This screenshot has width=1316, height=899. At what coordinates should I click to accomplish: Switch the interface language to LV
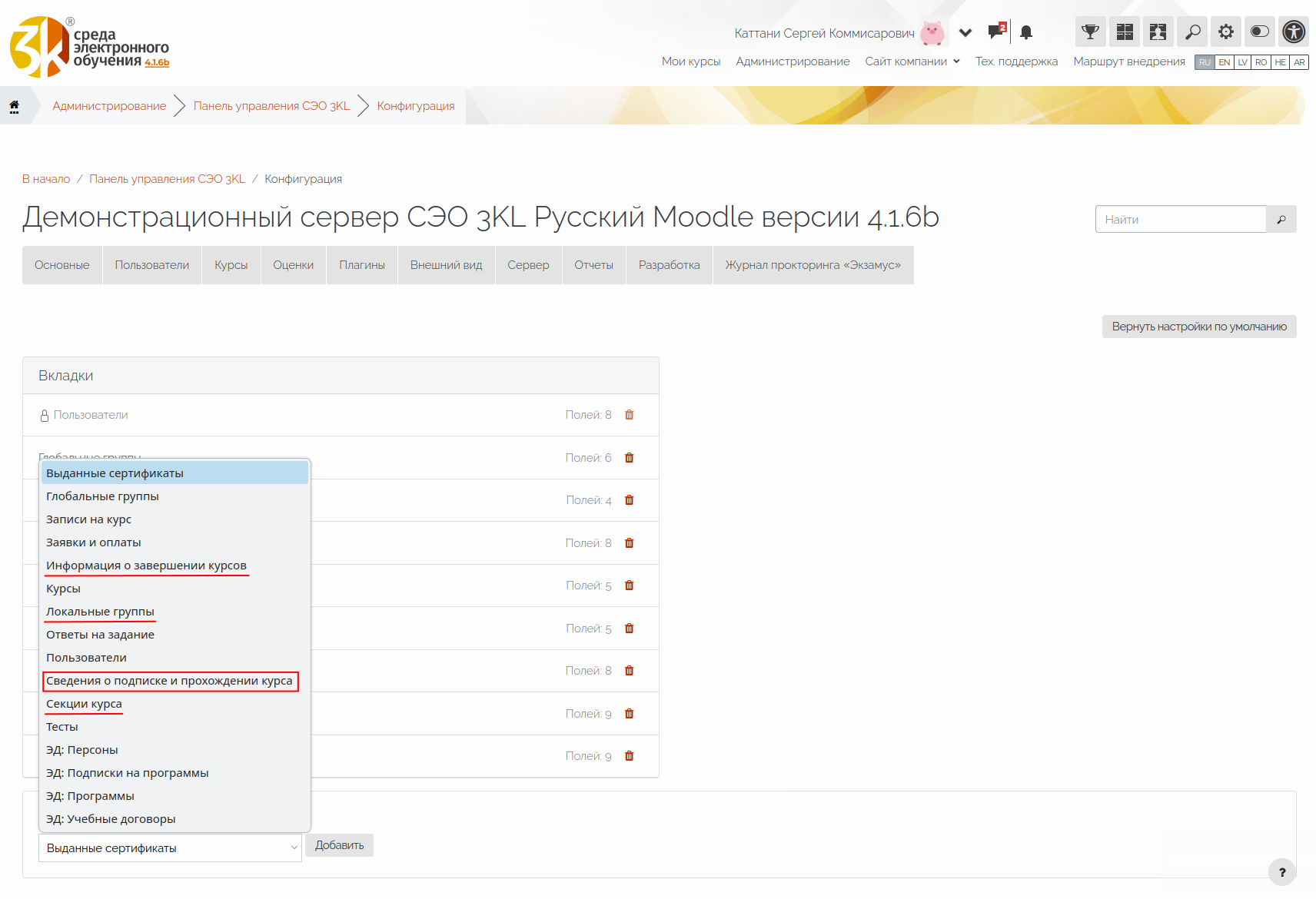pyautogui.click(x=1242, y=62)
